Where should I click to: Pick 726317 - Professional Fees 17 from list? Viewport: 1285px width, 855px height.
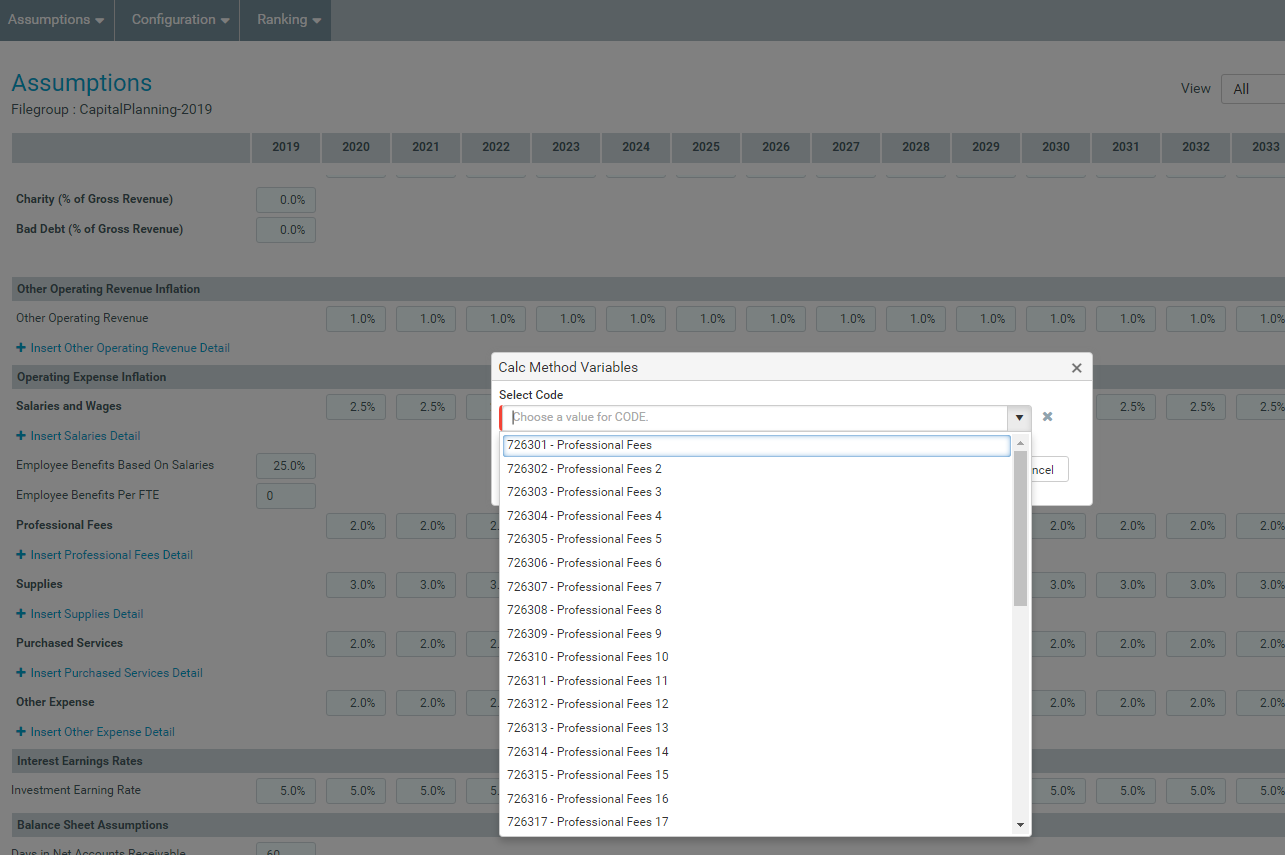coord(588,822)
